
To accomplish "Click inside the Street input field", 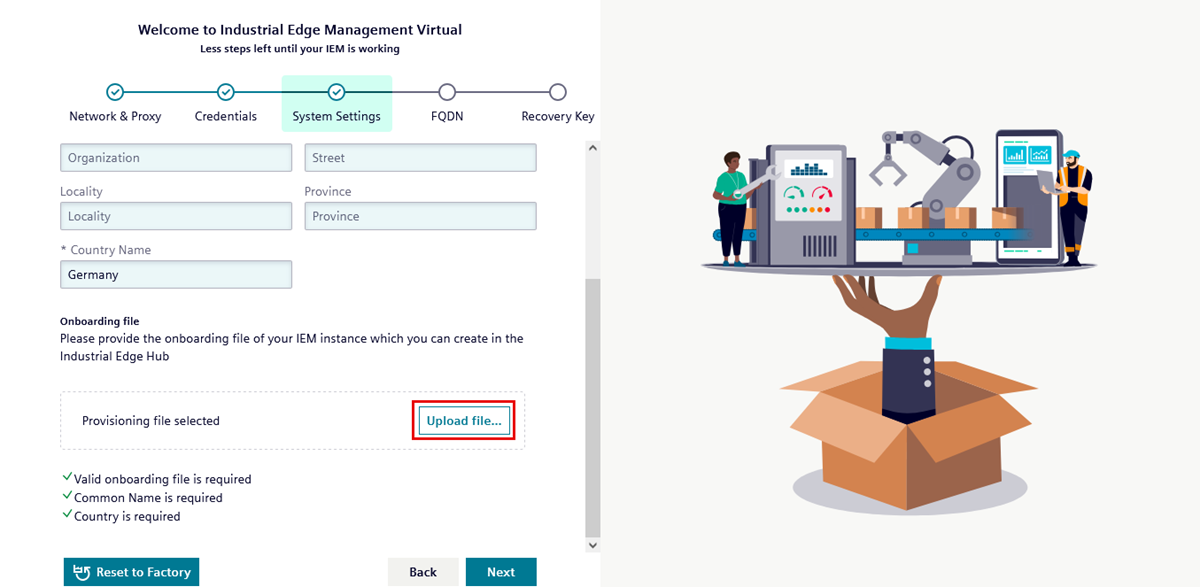I will (420, 157).
